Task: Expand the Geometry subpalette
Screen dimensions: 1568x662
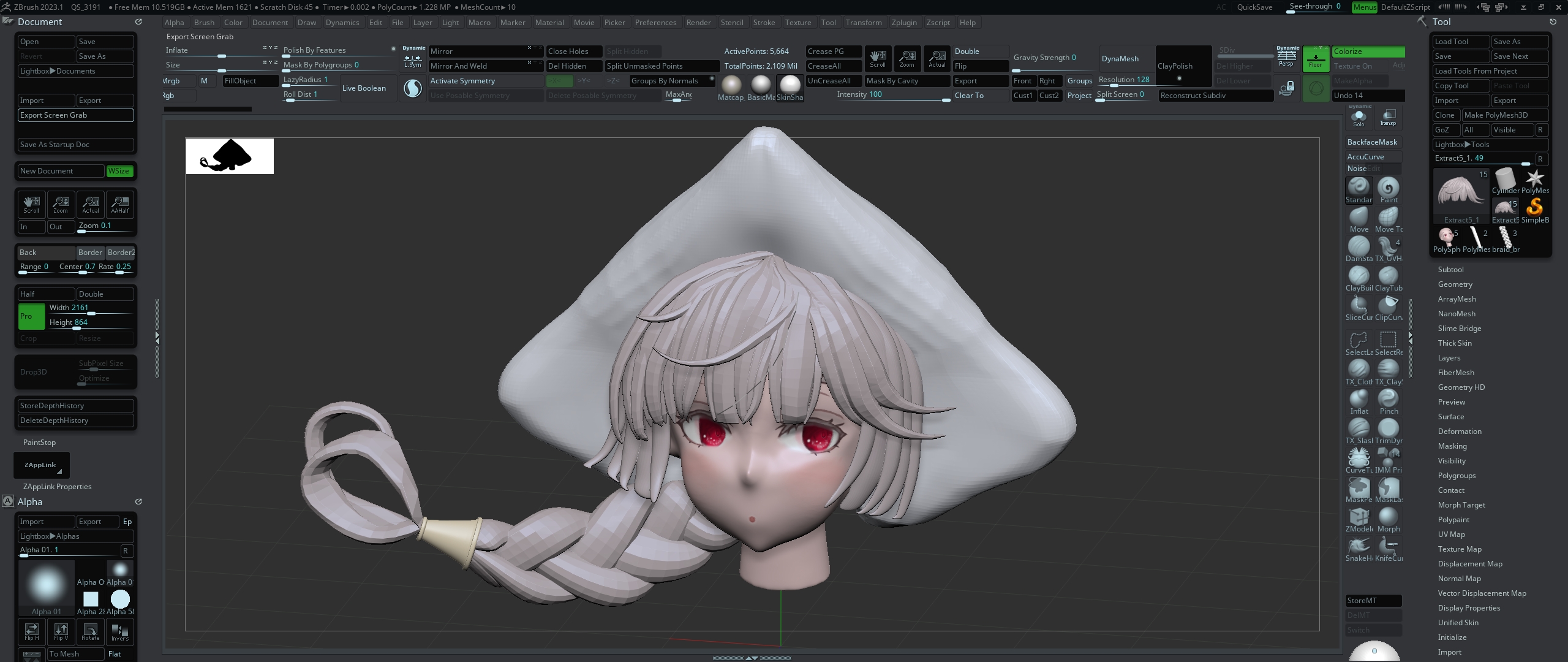Action: pos(1455,284)
